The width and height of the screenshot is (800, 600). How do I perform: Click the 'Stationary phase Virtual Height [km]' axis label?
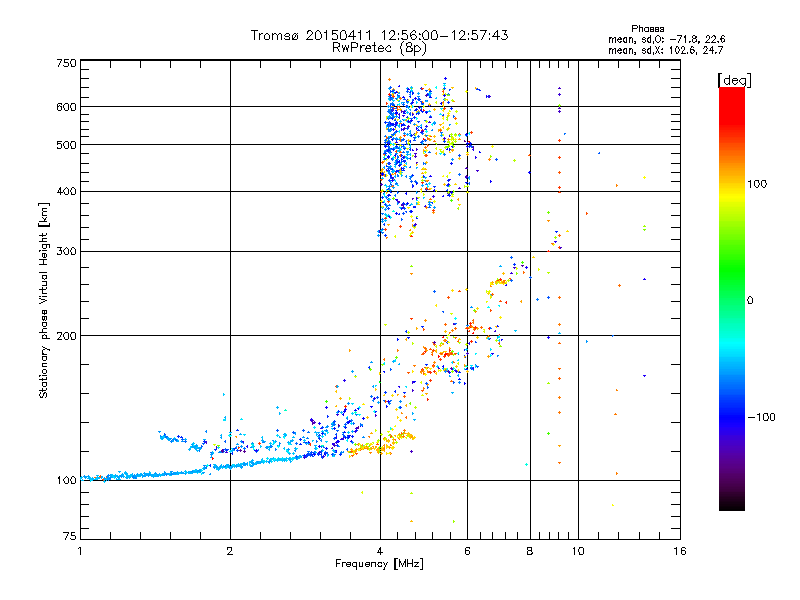click(x=44, y=300)
